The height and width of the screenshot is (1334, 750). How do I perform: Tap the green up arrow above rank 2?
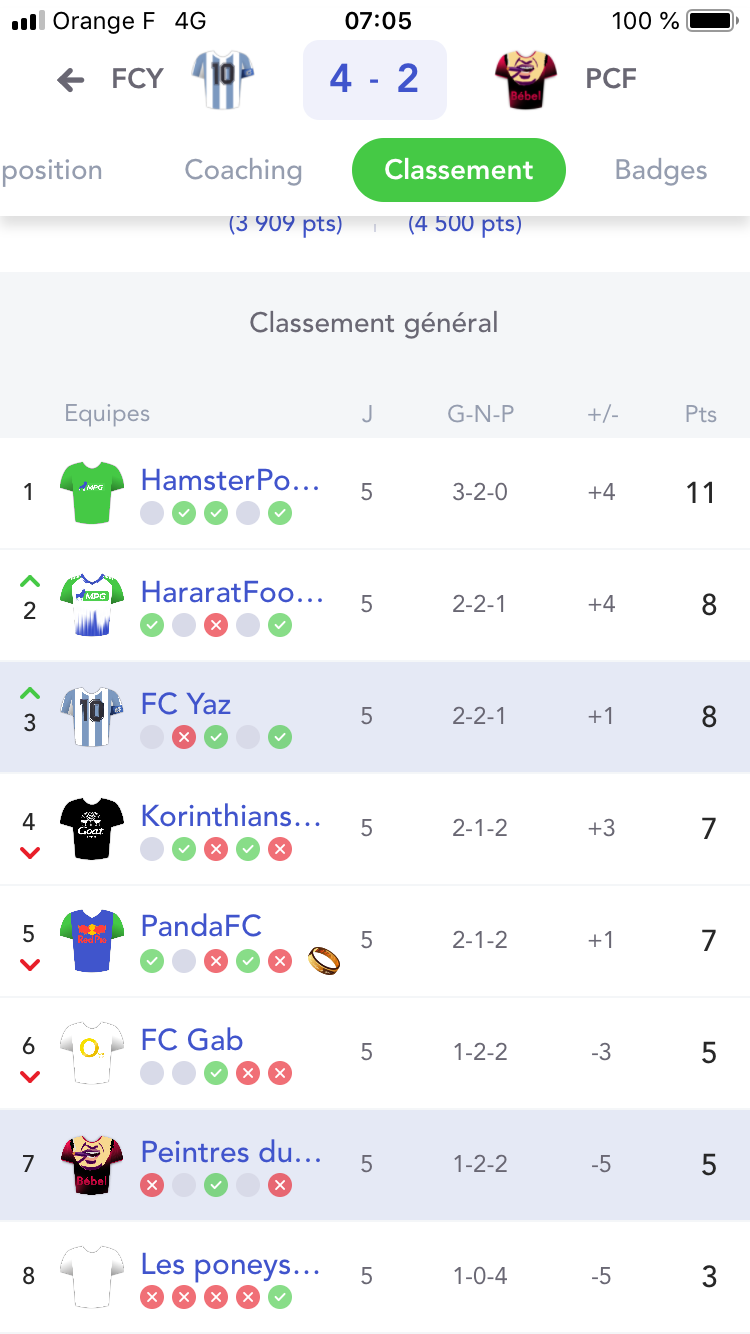(30, 581)
